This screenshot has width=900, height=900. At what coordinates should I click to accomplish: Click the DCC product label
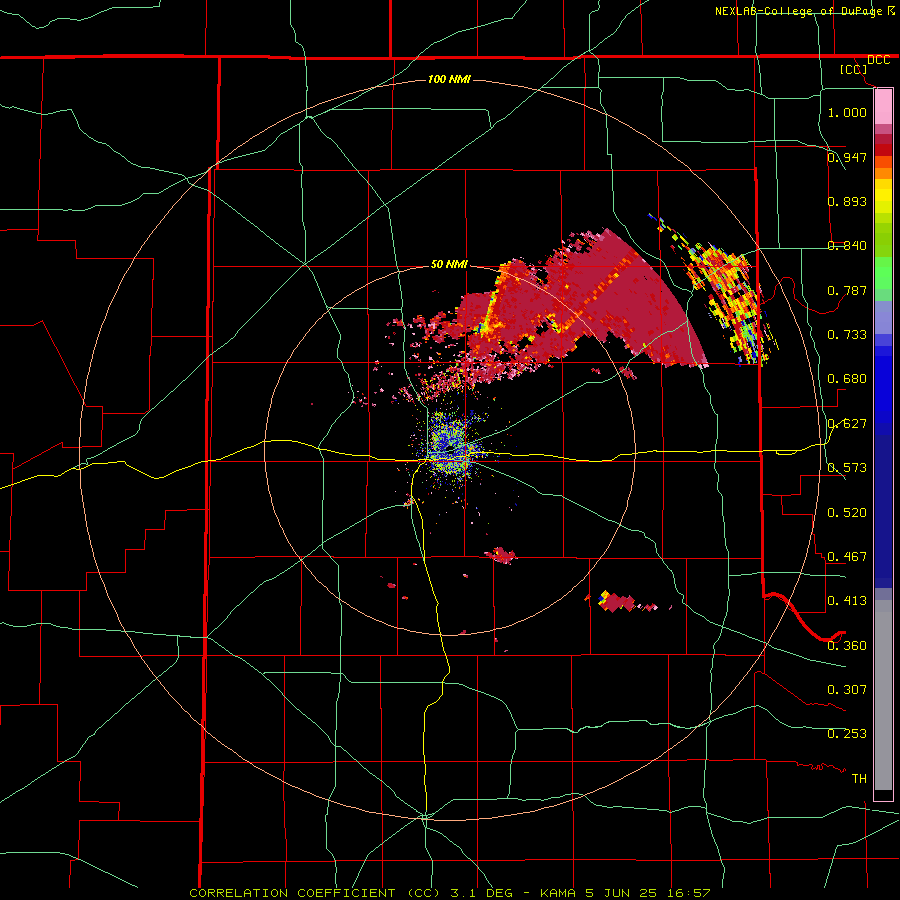878,60
